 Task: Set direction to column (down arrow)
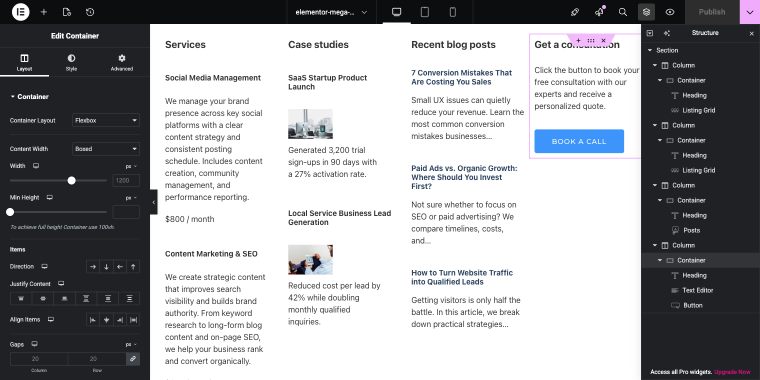click(106, 267)
